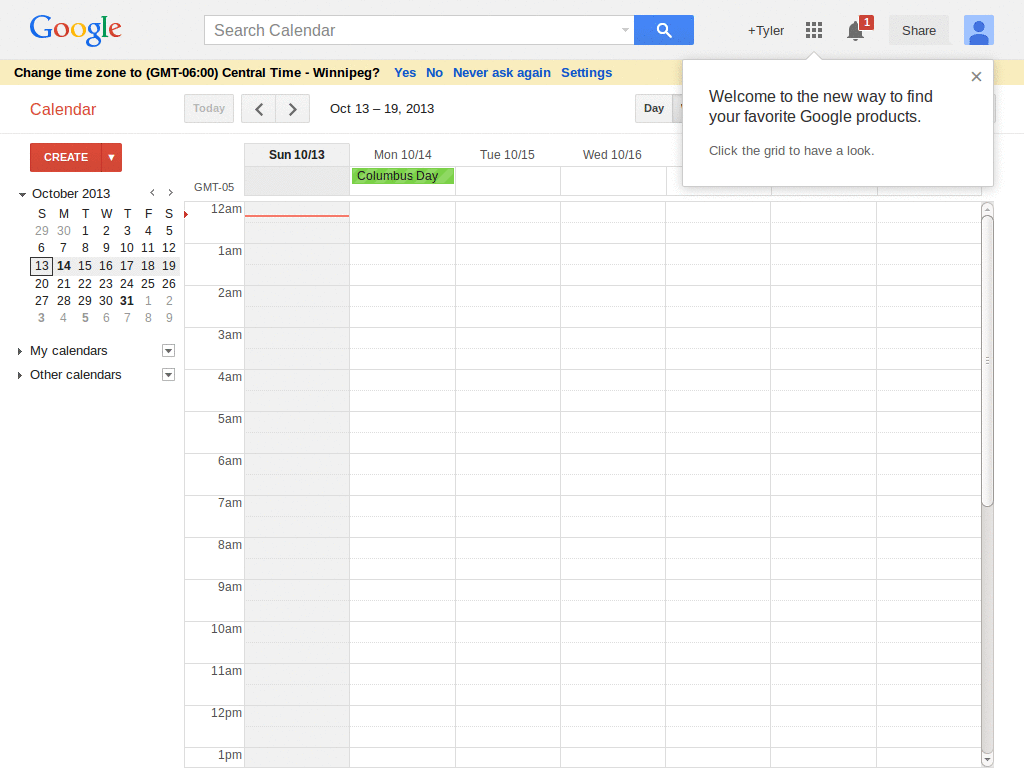Open Other calendars options menu
1024x768 pixels.
168,375
